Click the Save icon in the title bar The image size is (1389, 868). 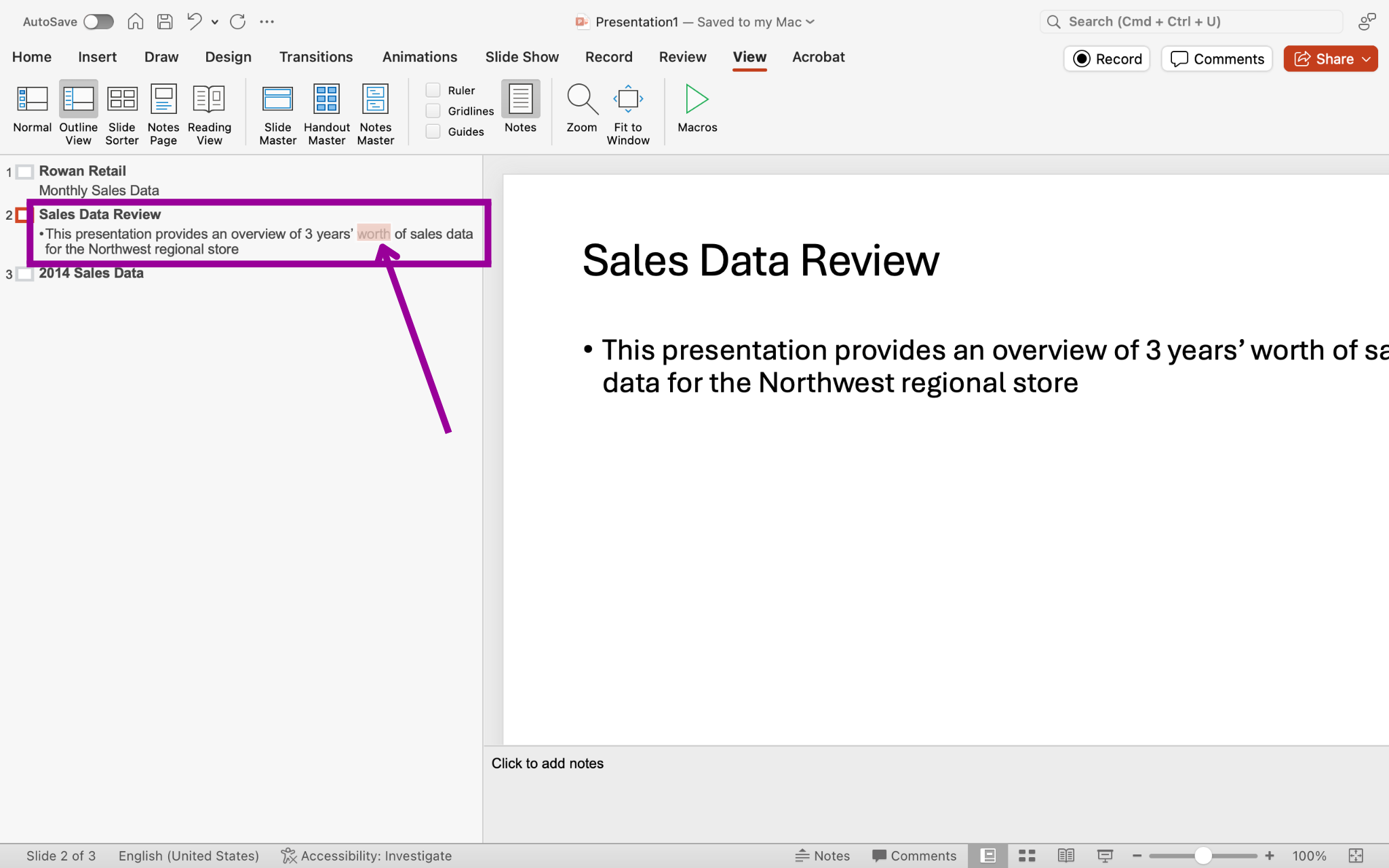[x=165, y=22]
